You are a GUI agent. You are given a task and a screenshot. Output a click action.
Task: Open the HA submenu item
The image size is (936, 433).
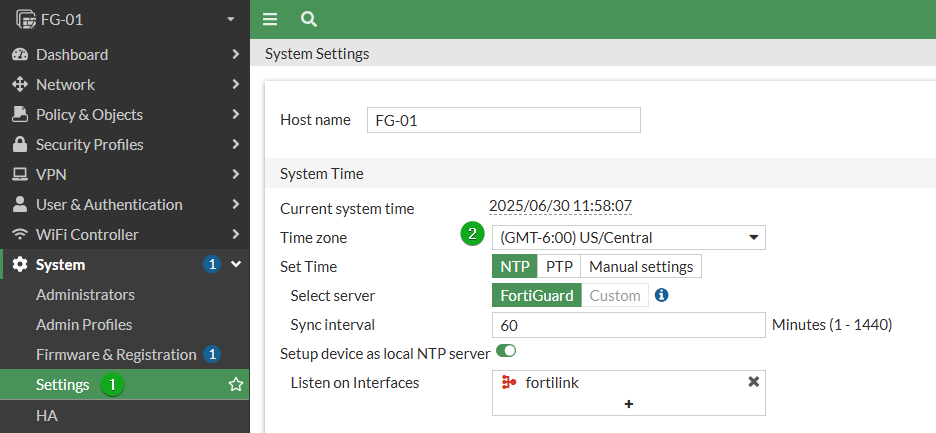coord(47,415)
